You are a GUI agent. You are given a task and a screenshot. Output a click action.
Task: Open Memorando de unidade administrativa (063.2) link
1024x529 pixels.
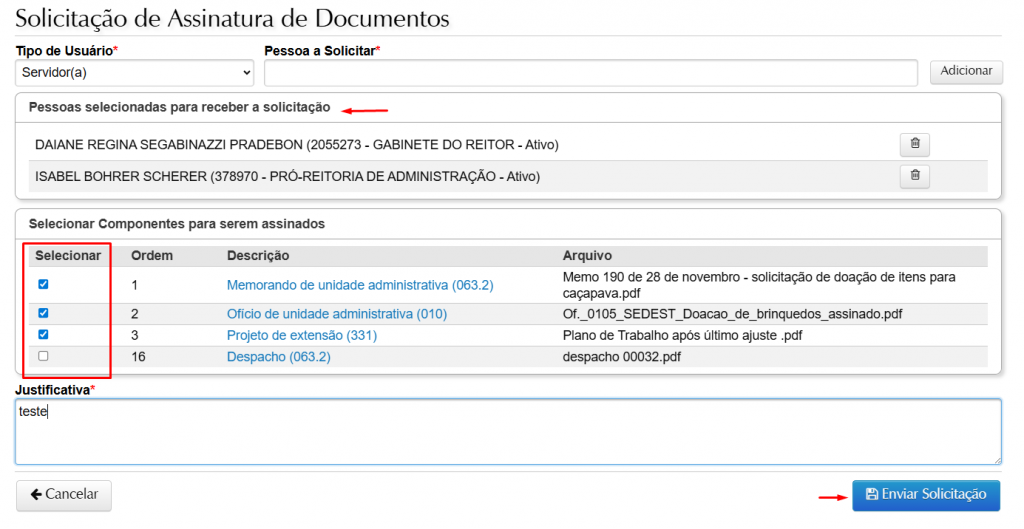tap(360, 285)
